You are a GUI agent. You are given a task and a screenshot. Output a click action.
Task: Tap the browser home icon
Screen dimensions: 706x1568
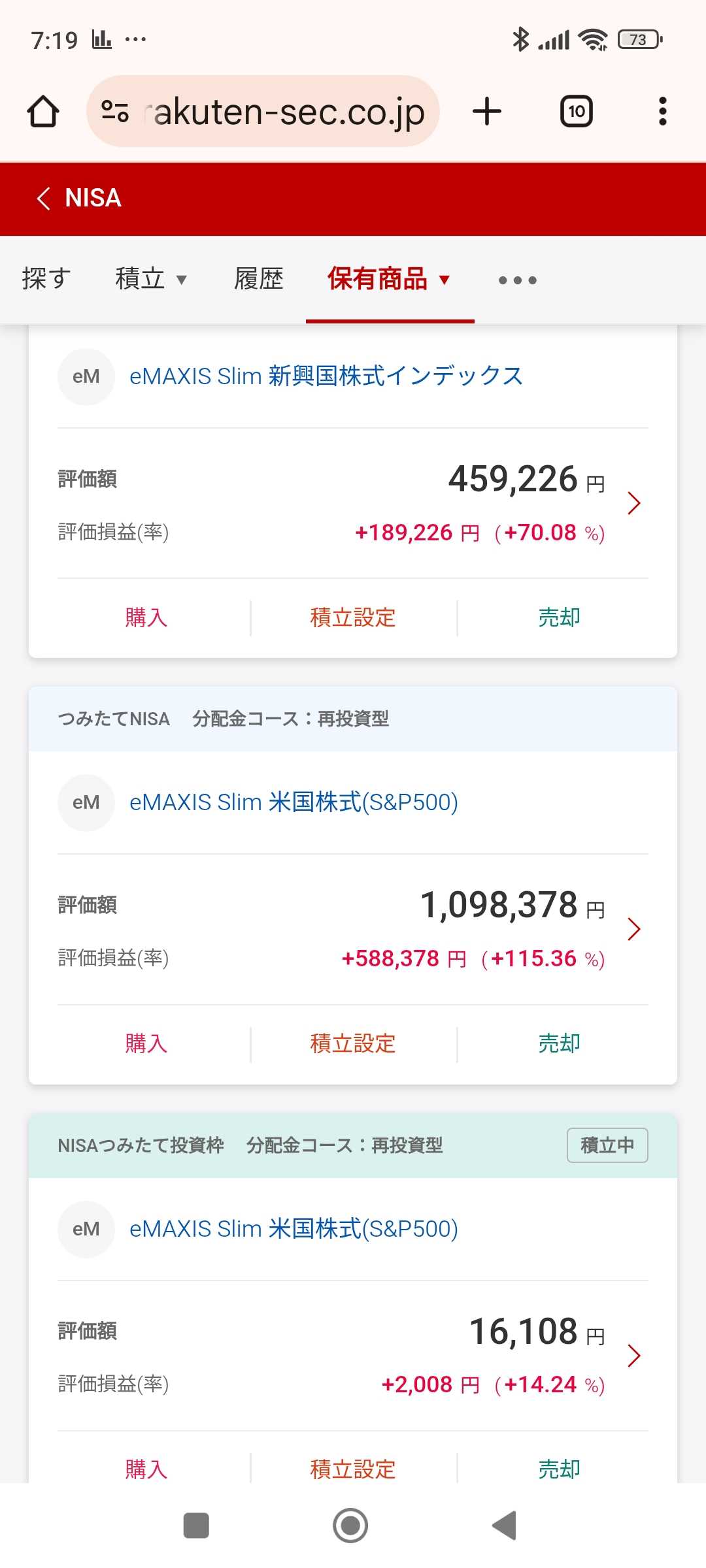[x=43, y=112]
